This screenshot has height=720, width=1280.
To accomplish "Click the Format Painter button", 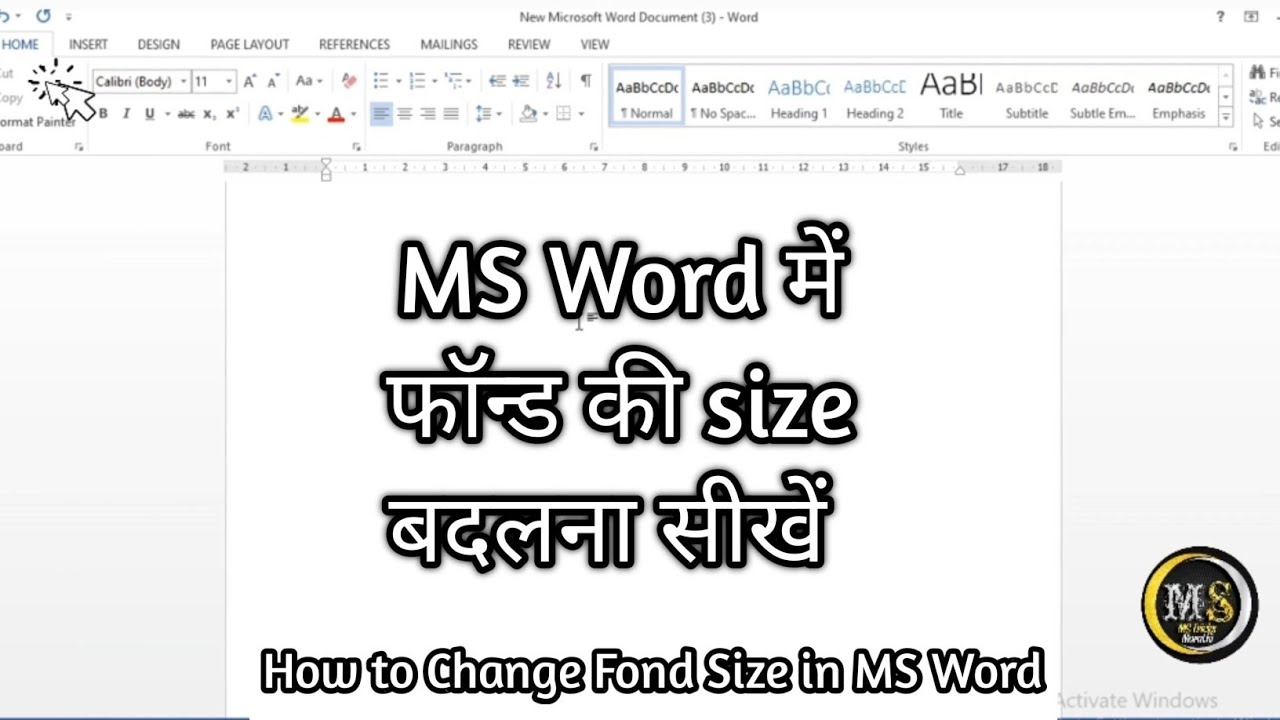I will (x=37, y=122).
